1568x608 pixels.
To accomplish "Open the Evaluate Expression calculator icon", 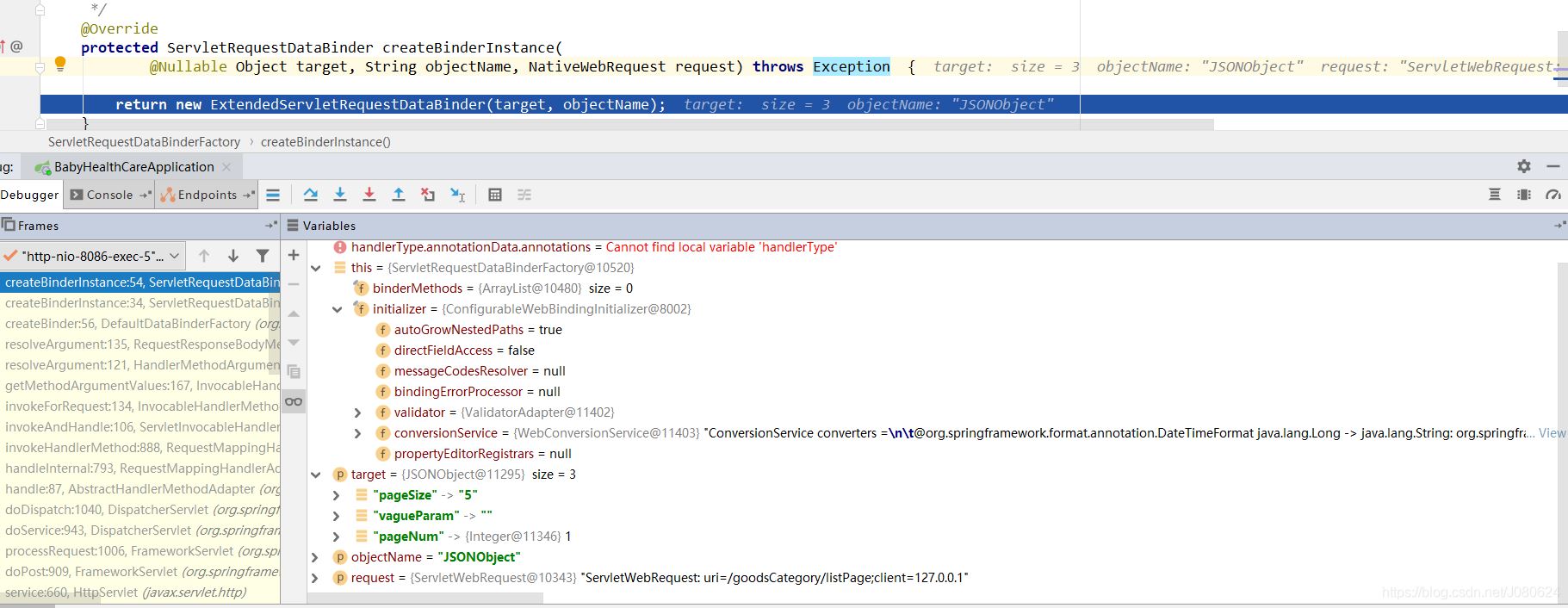I will tap(495, 195).
